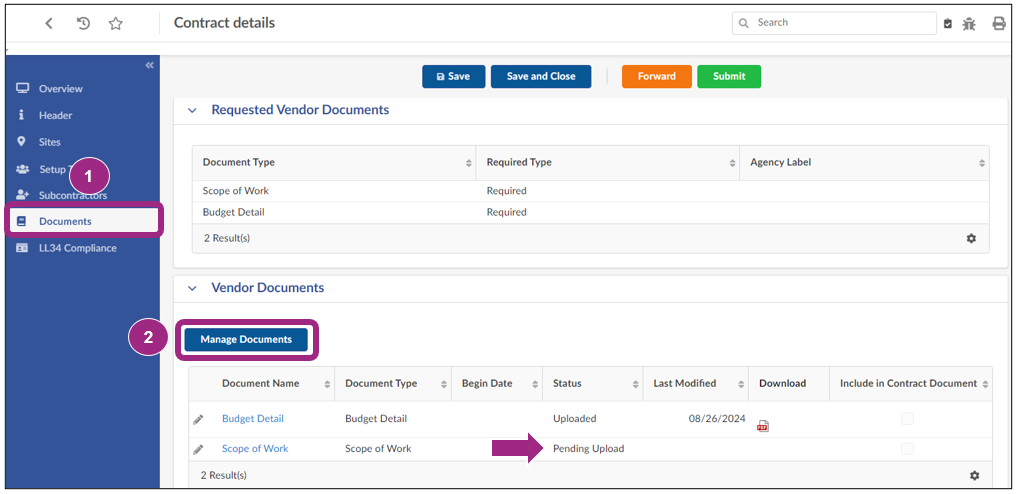Click pencil edit icon for Budget Detail
This screenshot has height=494, width=1020.
tap(198, 419)
